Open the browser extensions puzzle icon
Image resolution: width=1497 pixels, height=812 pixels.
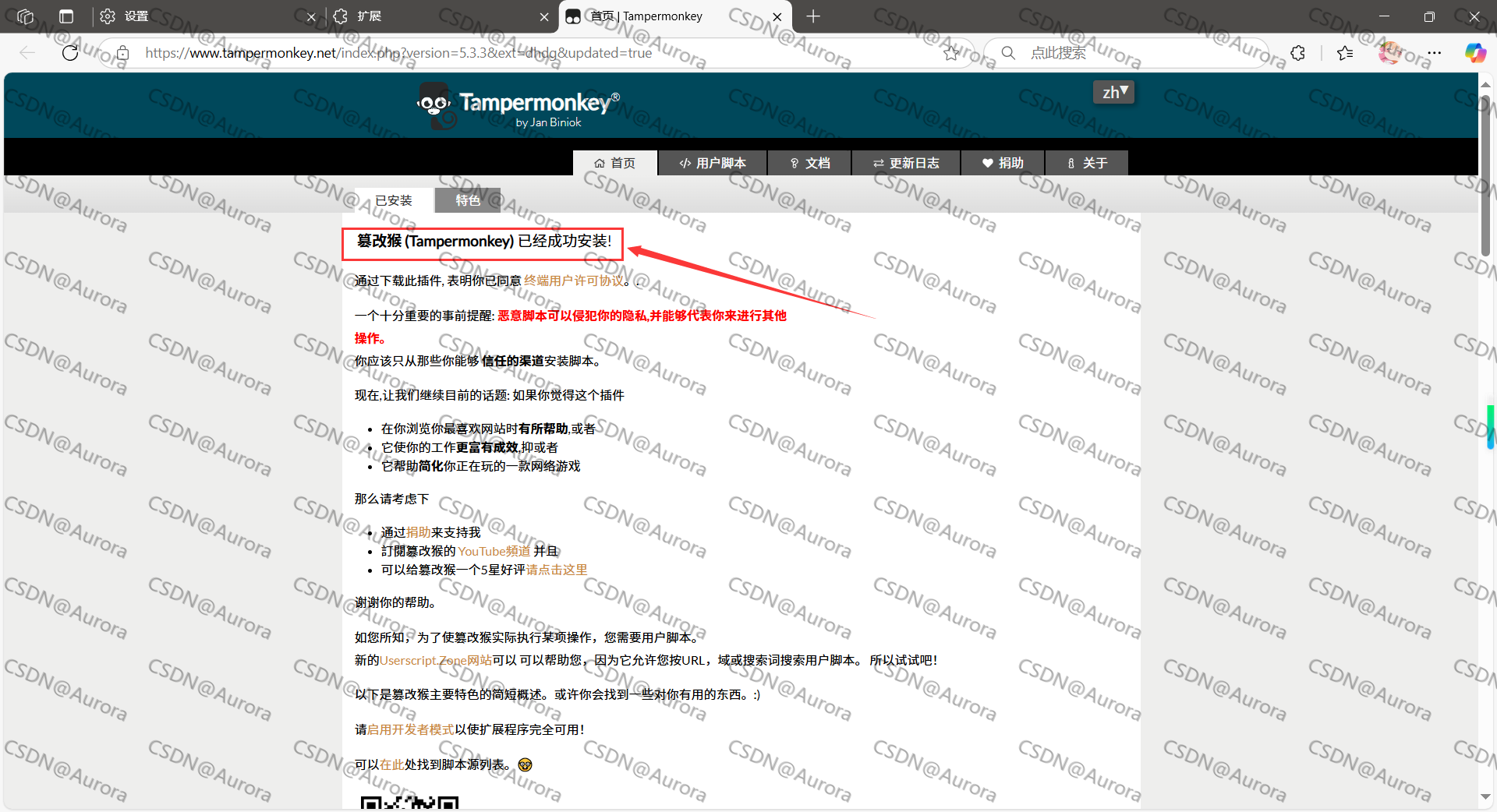(x=1298, y=53)
